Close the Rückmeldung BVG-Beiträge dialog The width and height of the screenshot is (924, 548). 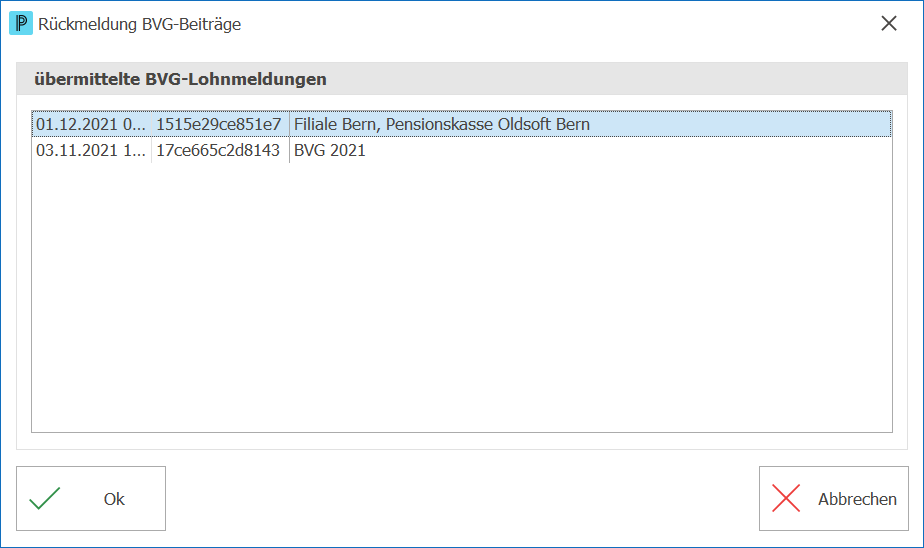889,24
